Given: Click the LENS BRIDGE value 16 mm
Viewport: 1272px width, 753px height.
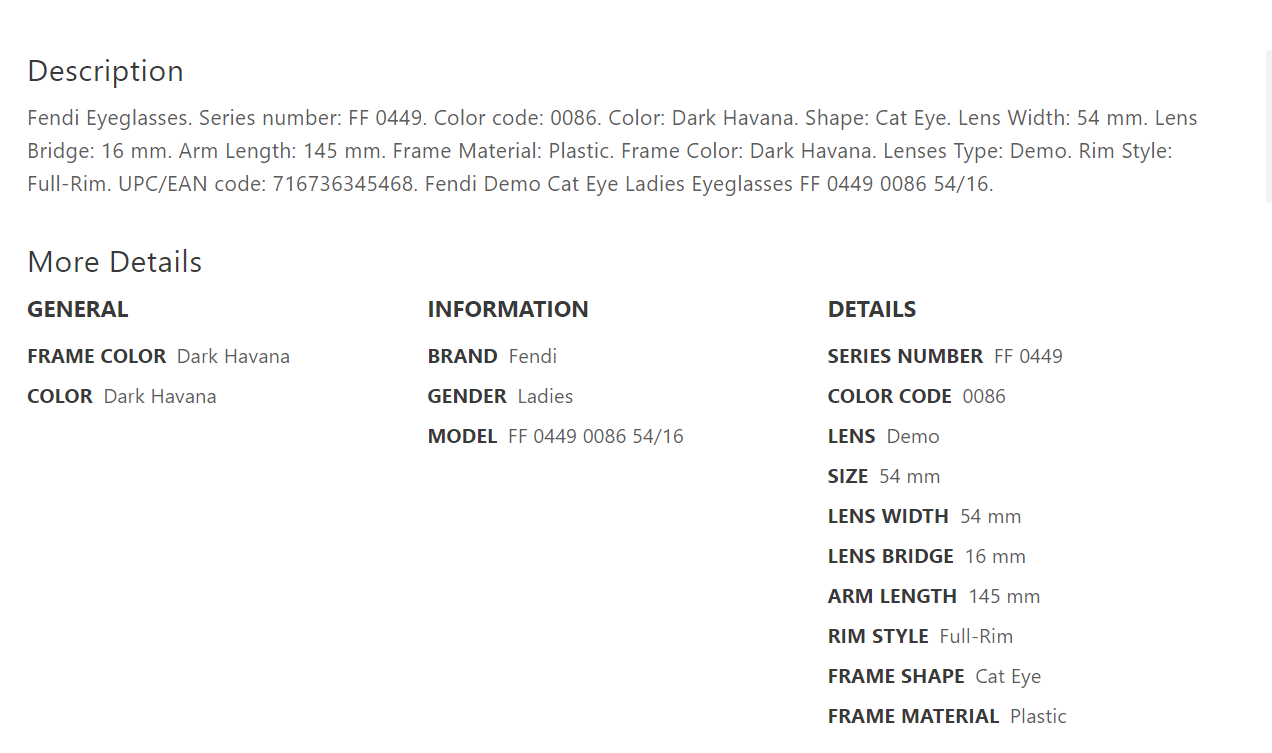Looking at the screenshot, I should pos(994,557).
